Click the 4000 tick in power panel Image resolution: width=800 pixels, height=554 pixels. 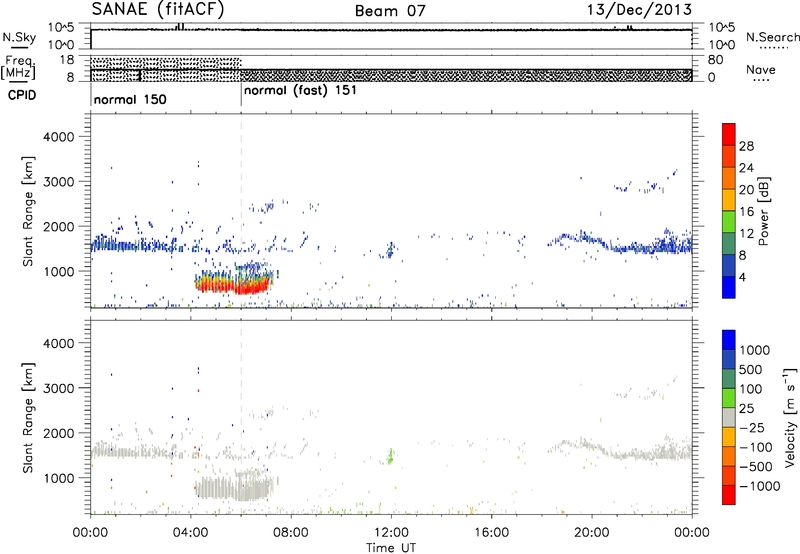58,137
